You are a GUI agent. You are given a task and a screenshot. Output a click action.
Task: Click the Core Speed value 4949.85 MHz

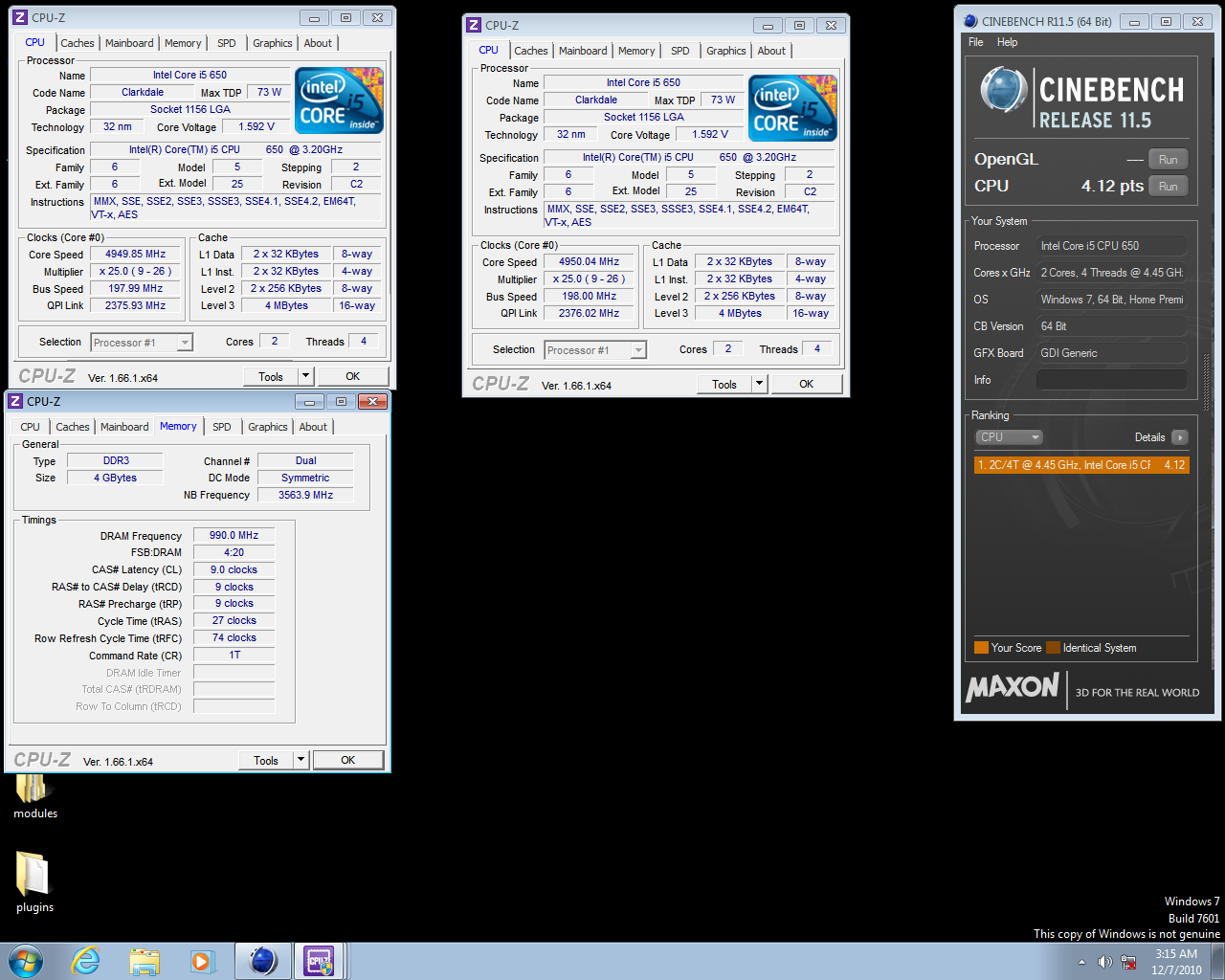pyautogui.click(x=136, y=255)
